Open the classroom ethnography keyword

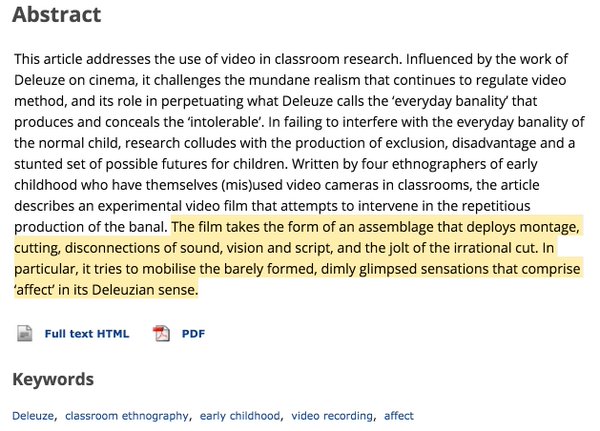127,416
